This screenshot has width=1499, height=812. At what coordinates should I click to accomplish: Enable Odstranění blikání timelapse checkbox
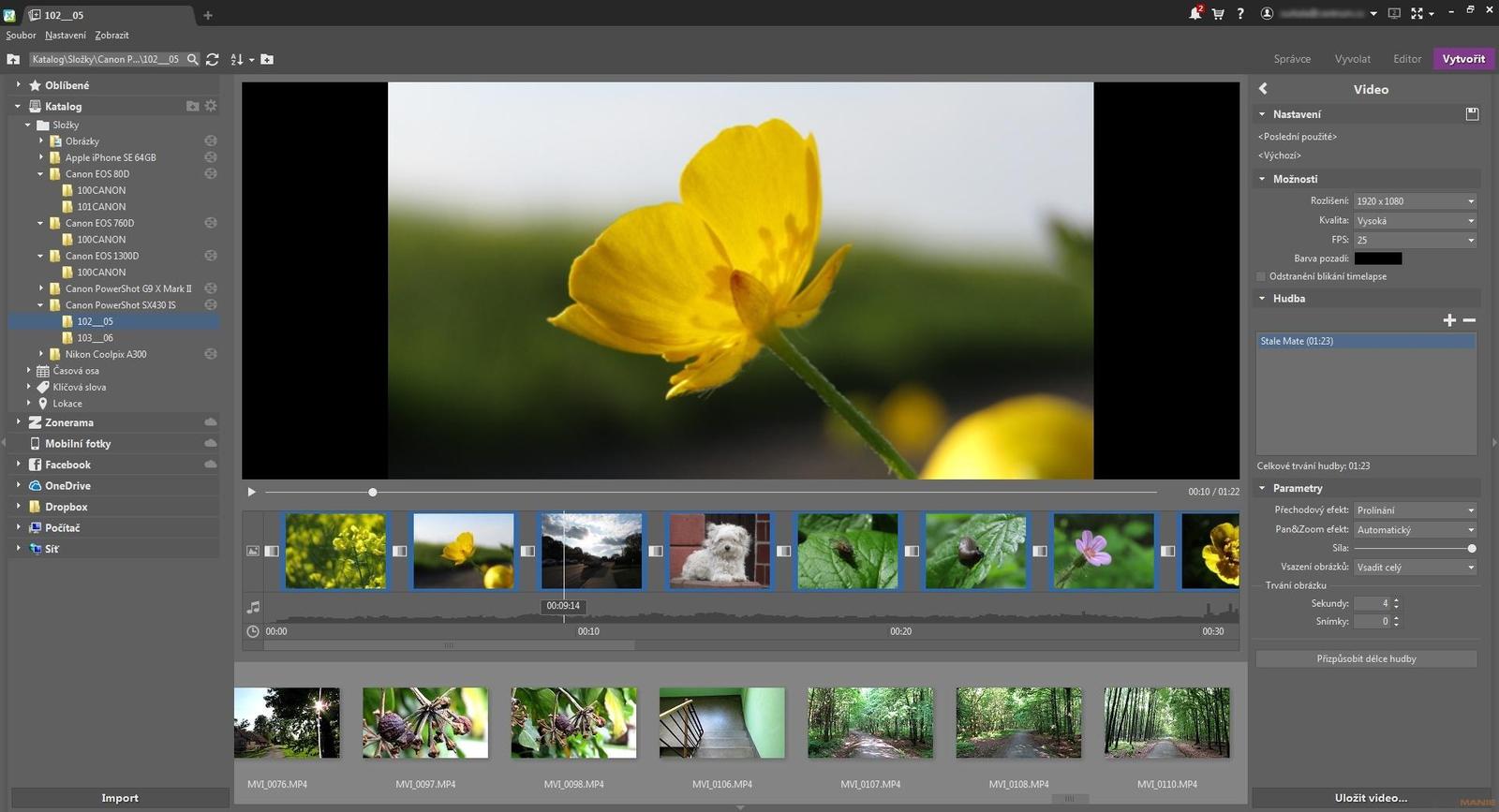(1261, 277)
